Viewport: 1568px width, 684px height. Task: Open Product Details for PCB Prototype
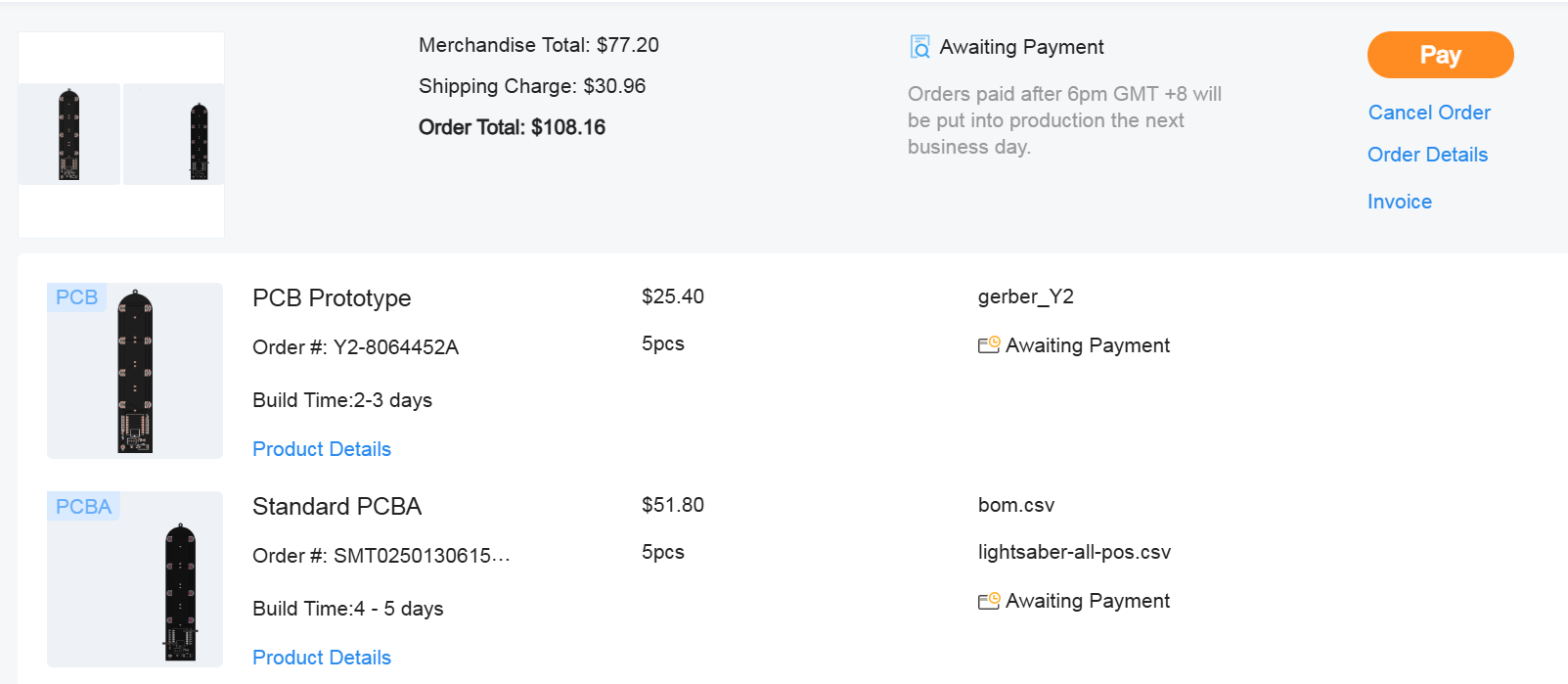pyautogui.click(x=322, y=449)
